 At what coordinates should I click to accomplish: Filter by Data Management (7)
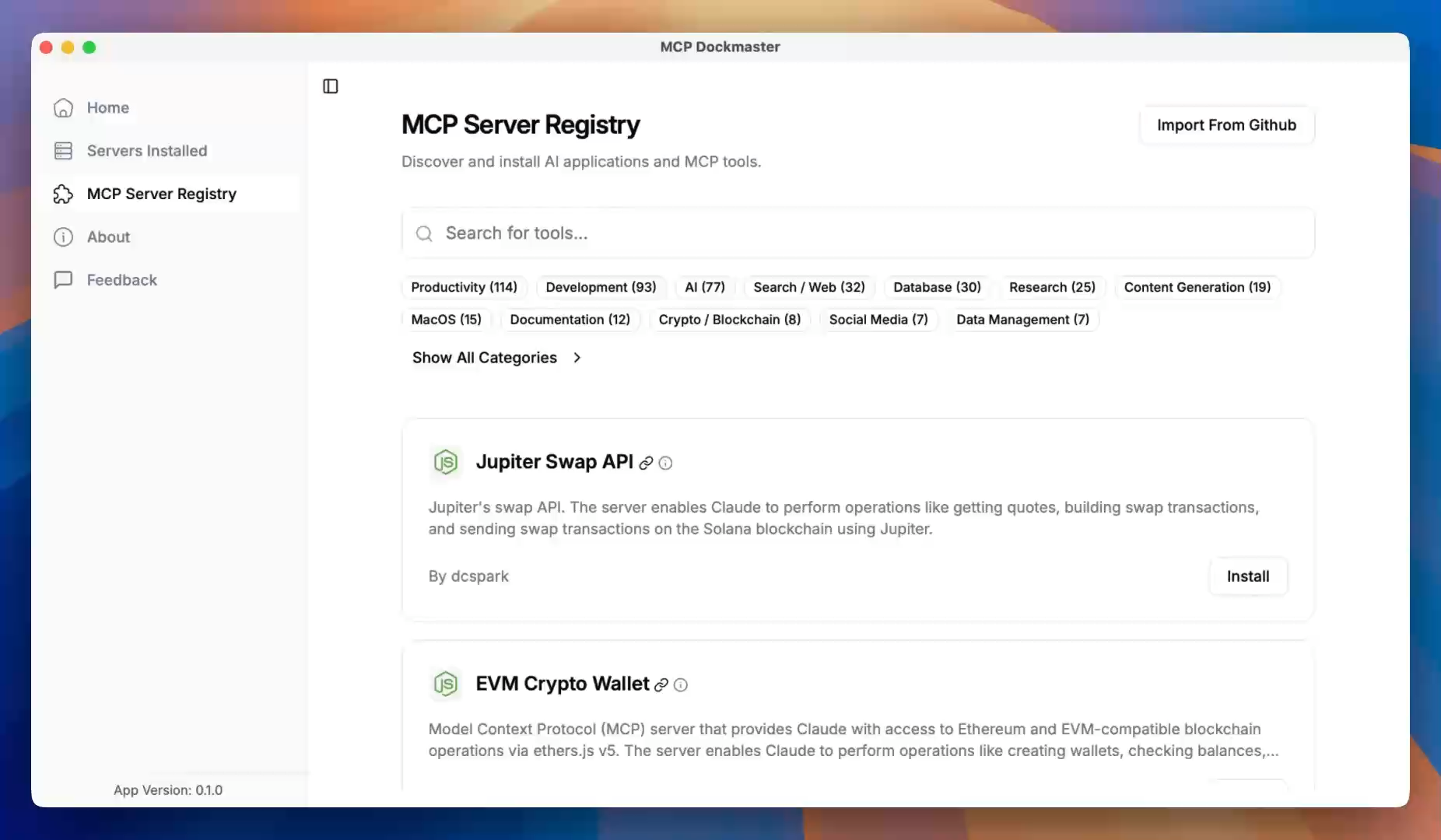point(1023,320)
